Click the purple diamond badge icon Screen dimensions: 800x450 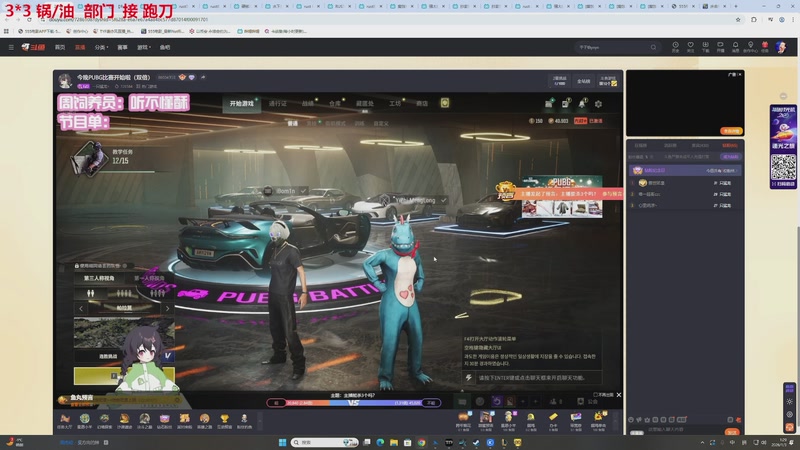(191, 77)
